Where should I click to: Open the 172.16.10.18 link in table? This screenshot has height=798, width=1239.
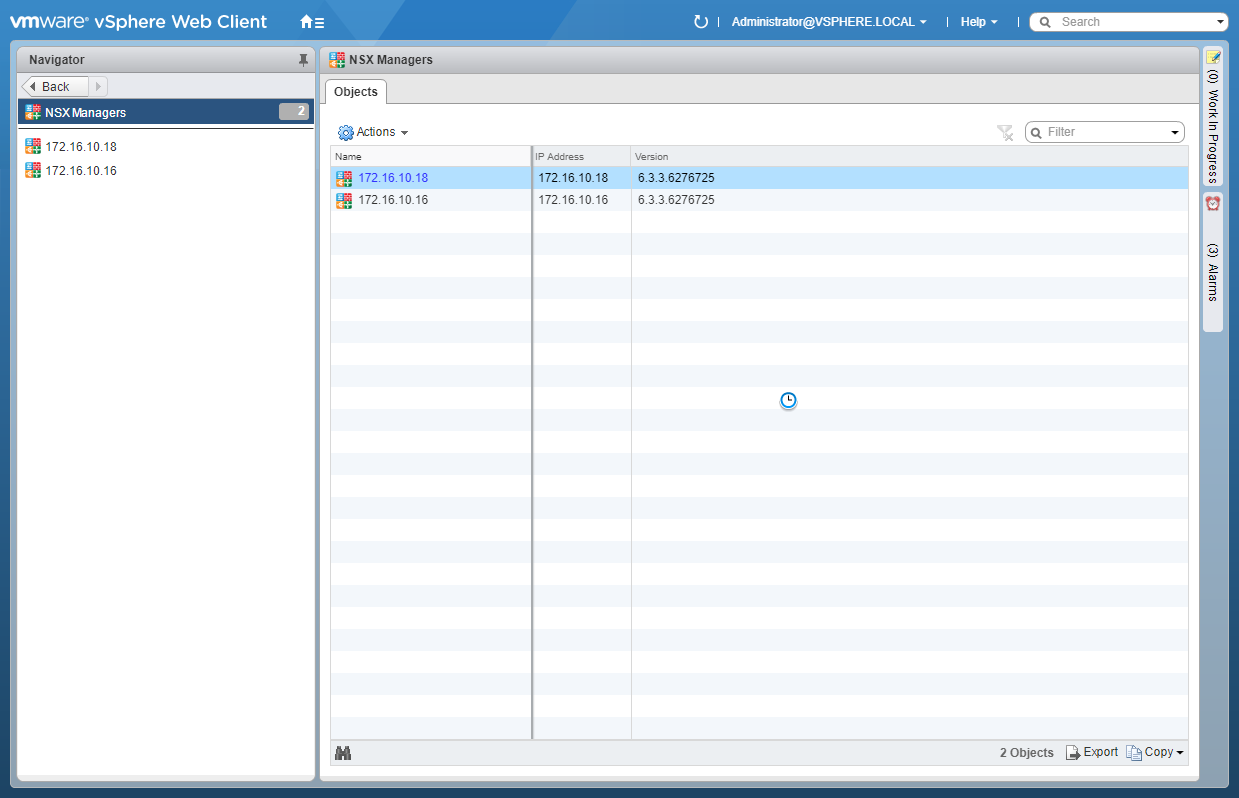coord(393,178)
